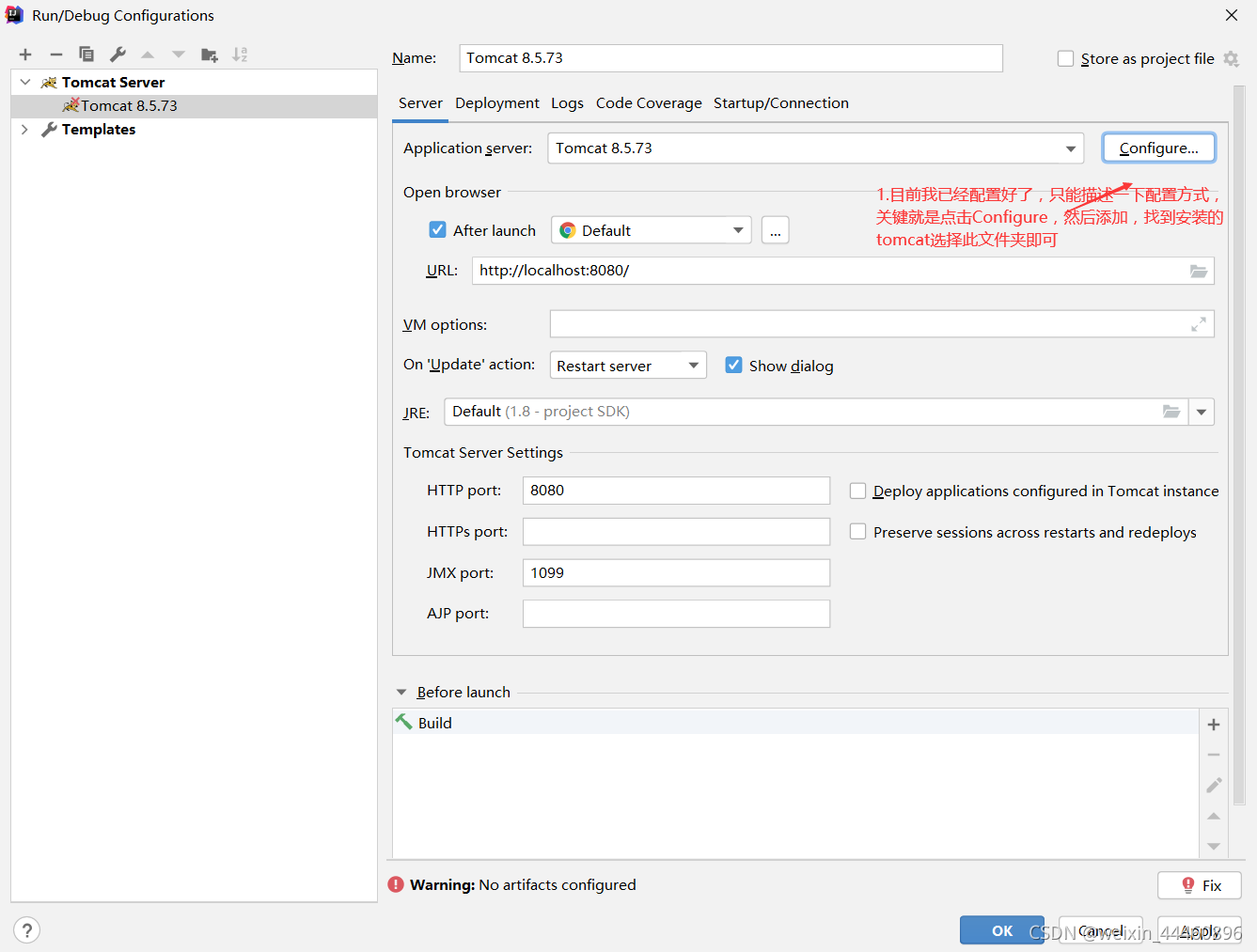Open browser selection ellipsis button
The image size is (1257, 952).
click(x=776, y=230)
